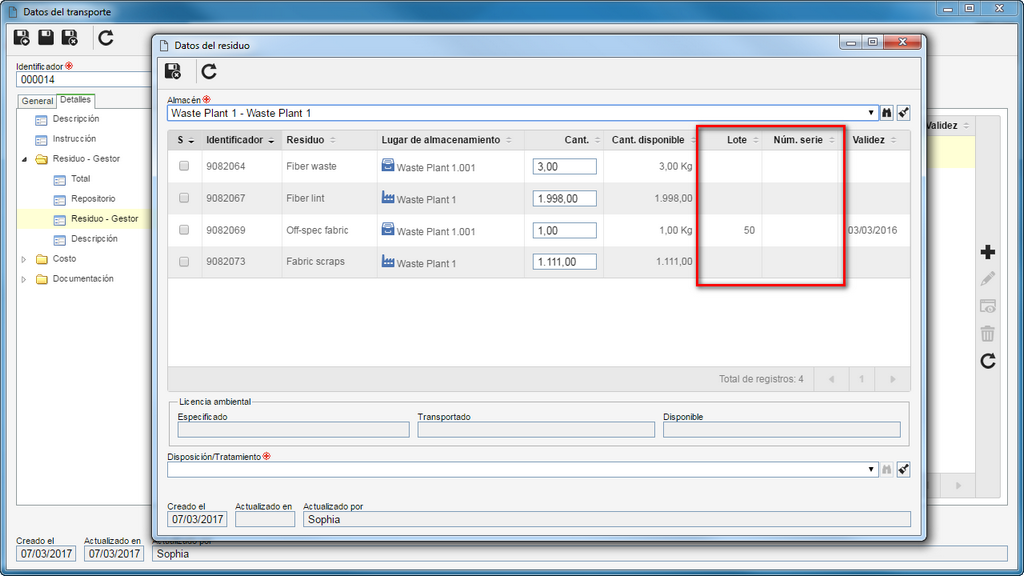Click quantity field showing 1,00

click(x=564, y=231)
